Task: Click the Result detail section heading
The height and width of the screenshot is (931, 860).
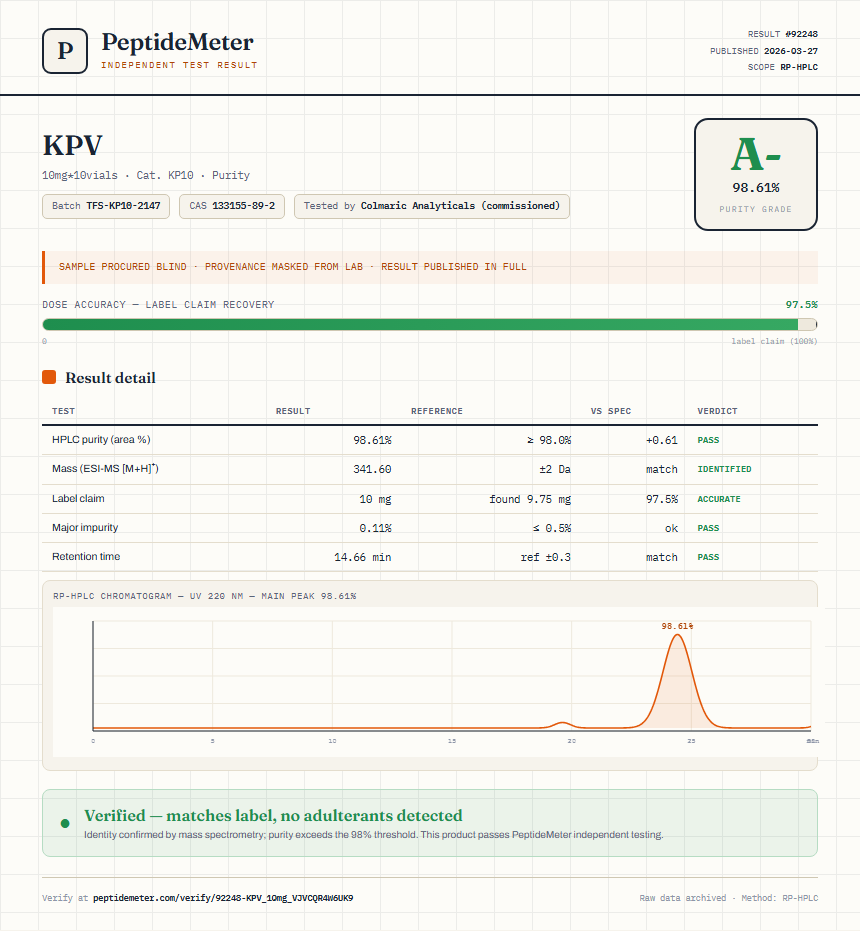Action: point(110,378)
